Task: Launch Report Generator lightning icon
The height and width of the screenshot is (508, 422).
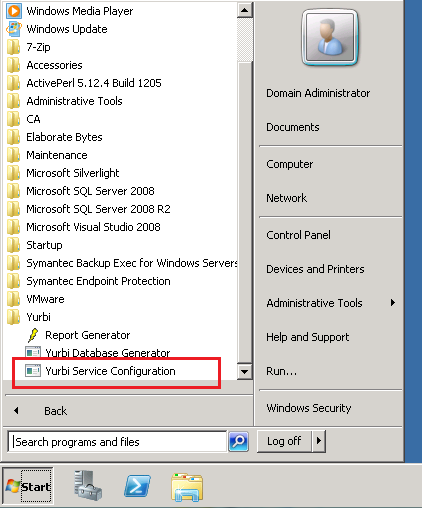Action: (x=33, y=335)
